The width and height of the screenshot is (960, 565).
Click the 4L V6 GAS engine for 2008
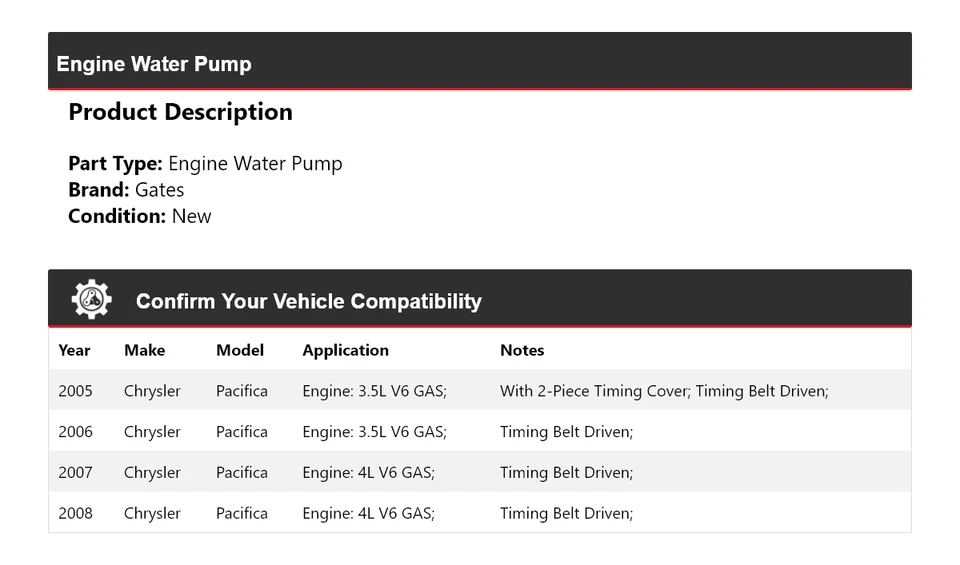coord(368,513)
